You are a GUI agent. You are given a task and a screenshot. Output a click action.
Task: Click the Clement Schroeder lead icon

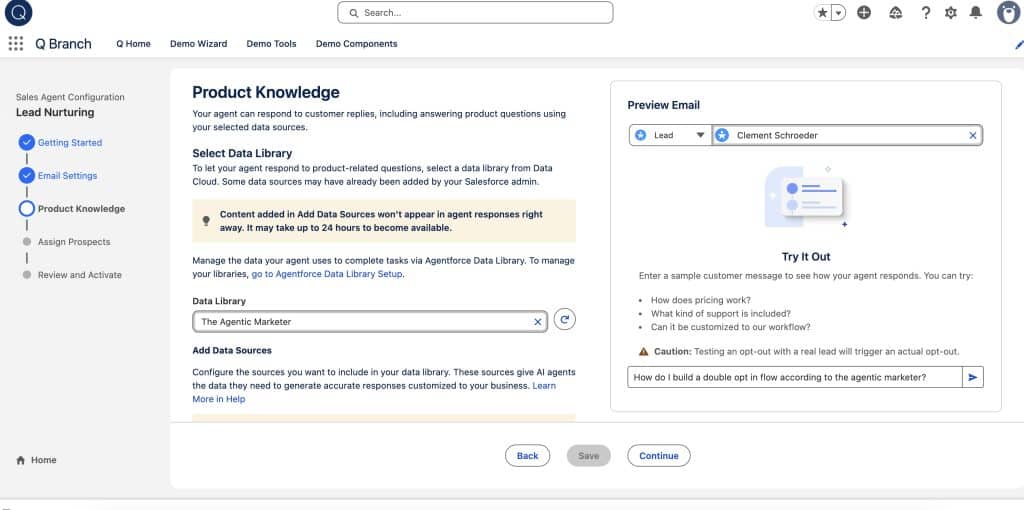pyautogui.click(x=722, y=135)
